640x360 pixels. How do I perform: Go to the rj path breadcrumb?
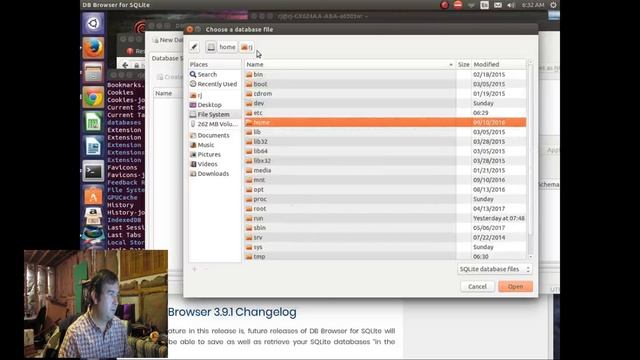point(247,47)
